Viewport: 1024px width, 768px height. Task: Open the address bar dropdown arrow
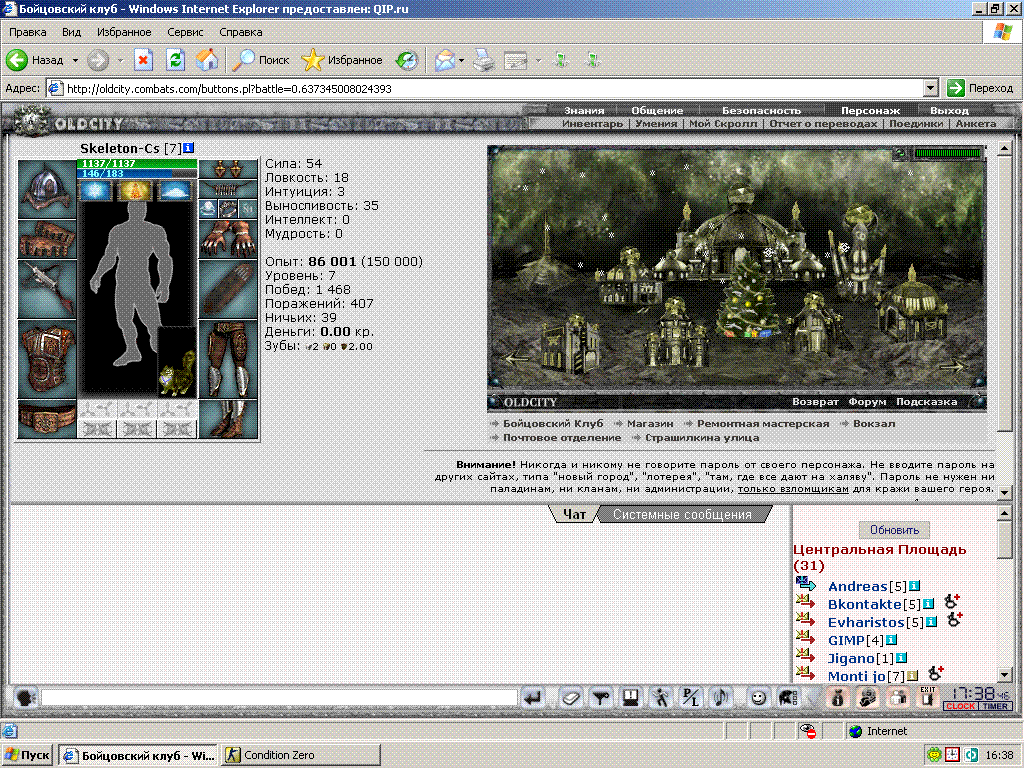point(931,88)
